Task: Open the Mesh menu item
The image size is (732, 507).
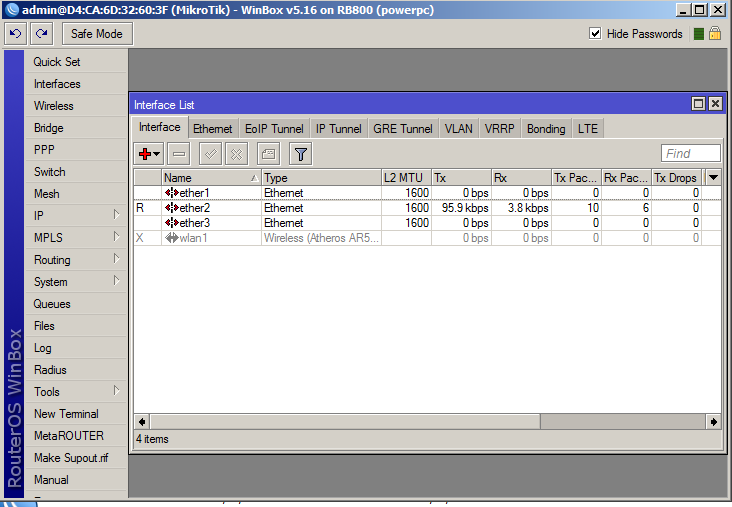Action: (76, 193)
